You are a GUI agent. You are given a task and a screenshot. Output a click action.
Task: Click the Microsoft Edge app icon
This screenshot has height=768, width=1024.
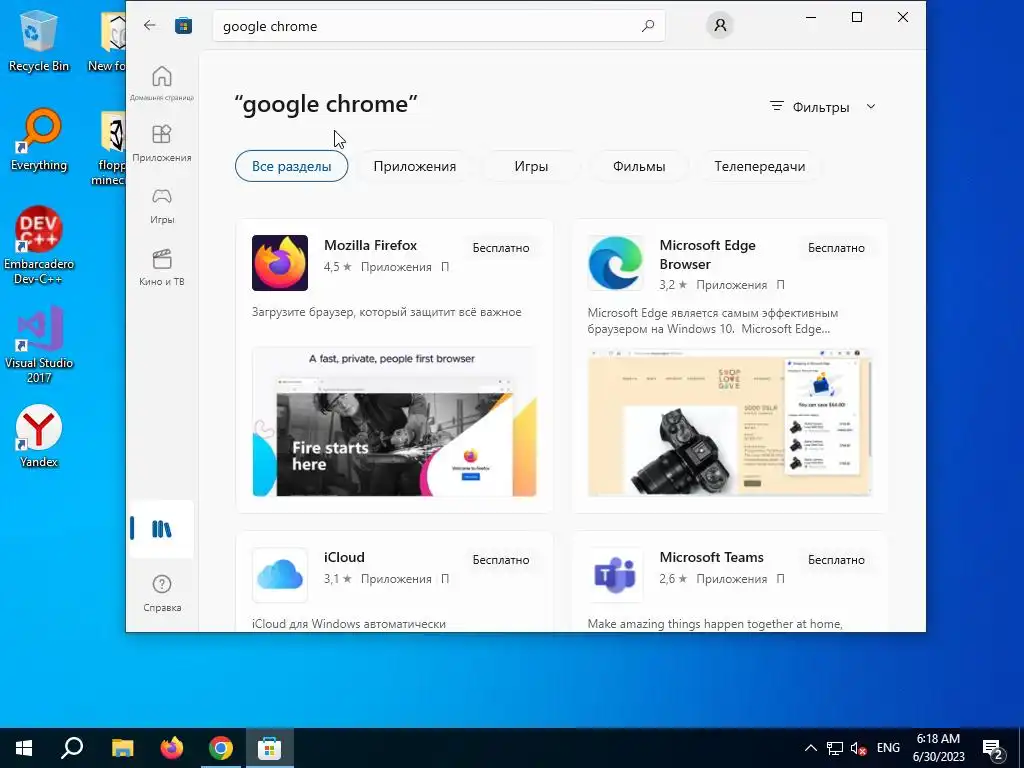[615, 263]
